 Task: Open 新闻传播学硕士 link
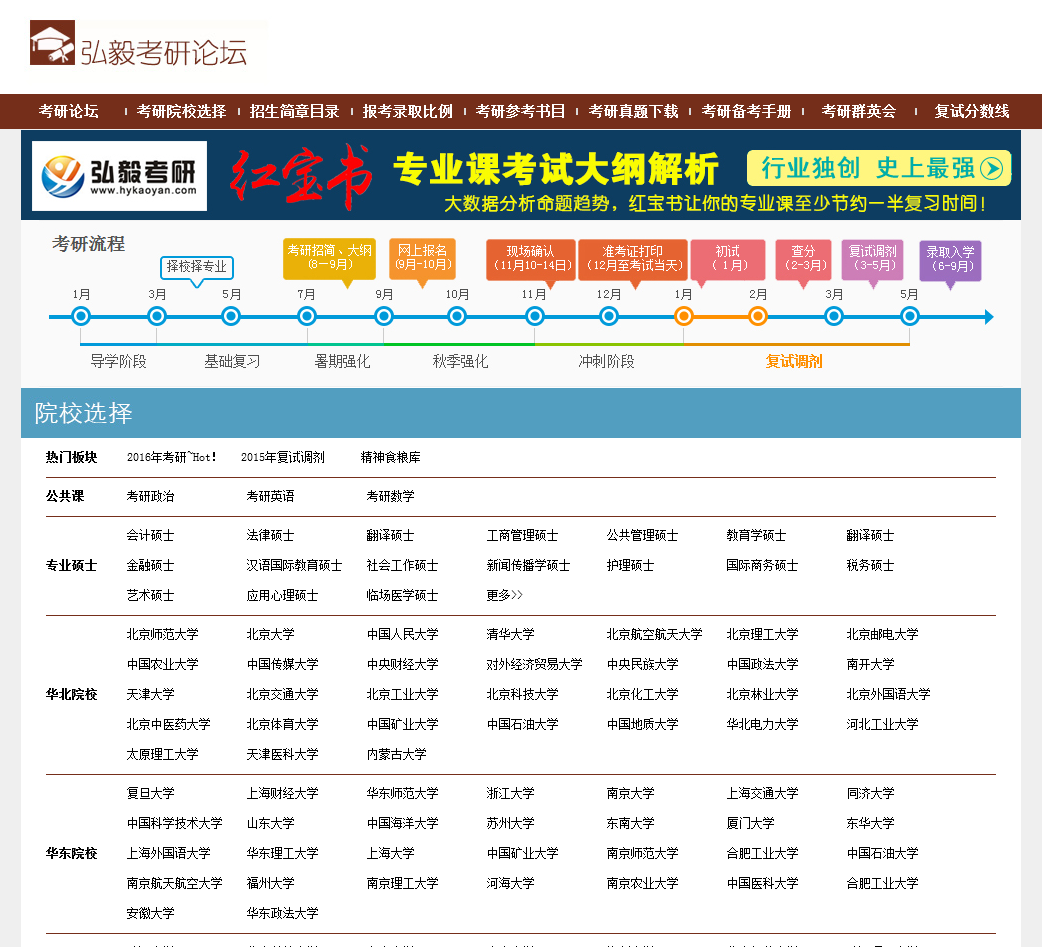click(528, 565)
